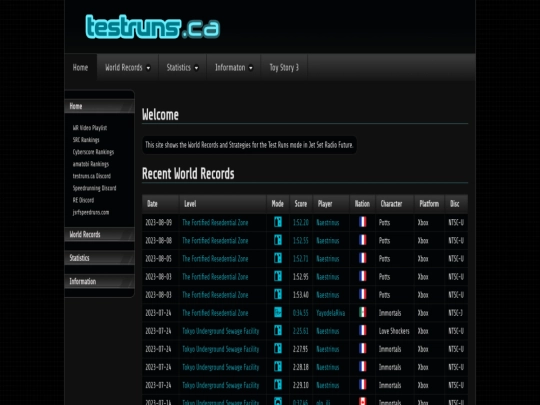Screen dimensions: 540x405
Task: Click the French flag in the 2023-08-09 row
Action: click(x=362, y=222)
